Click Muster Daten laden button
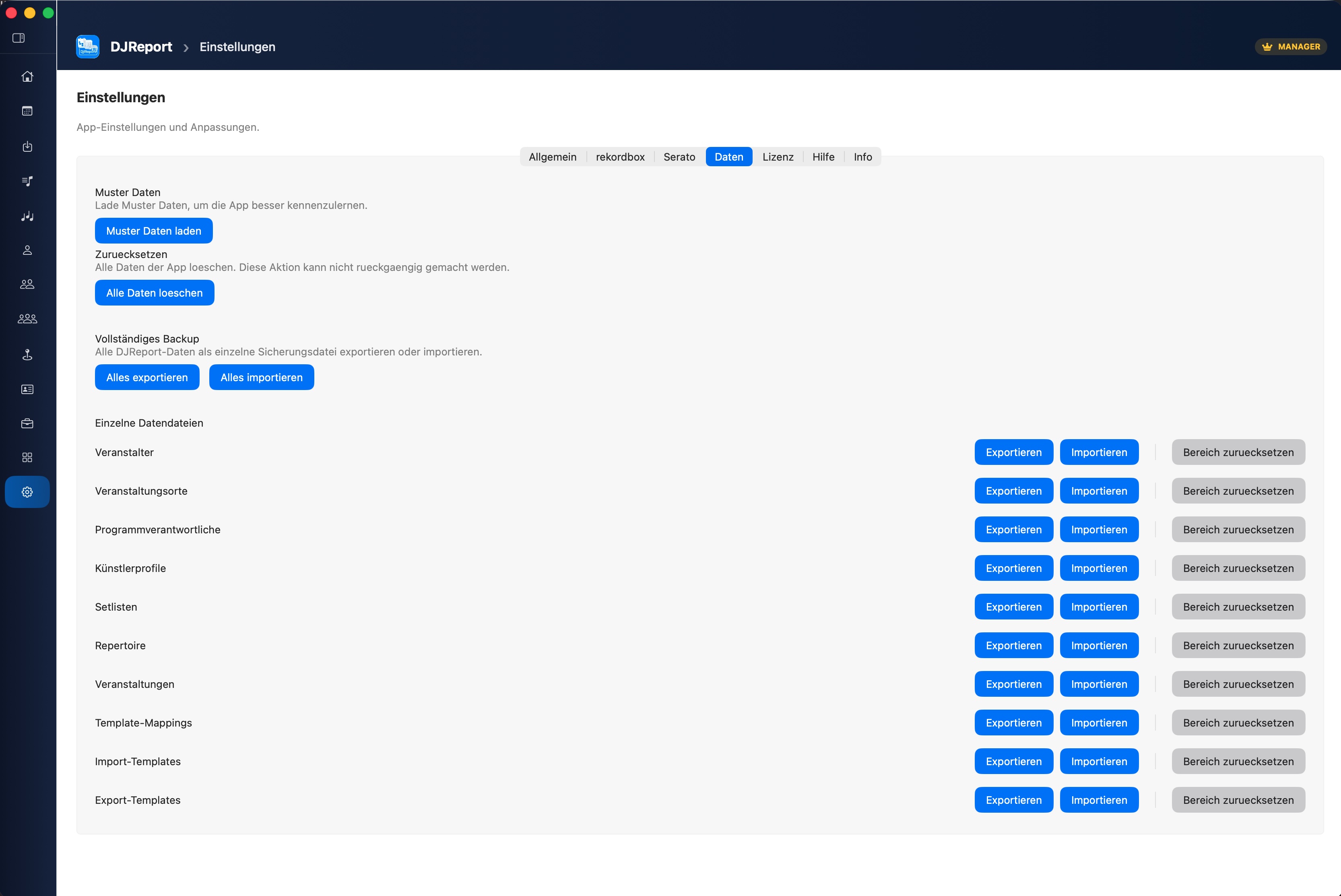1341x896 pixels. pos(154,231)
